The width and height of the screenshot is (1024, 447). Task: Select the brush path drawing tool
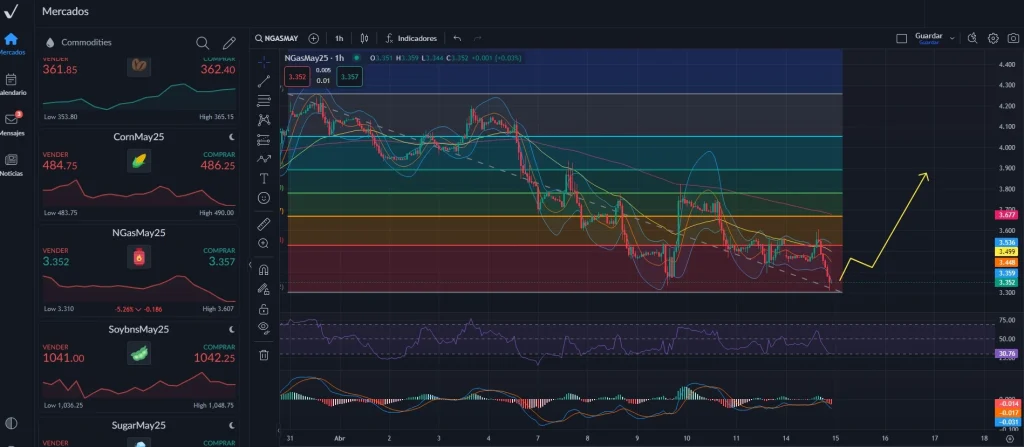coord(264,158)
